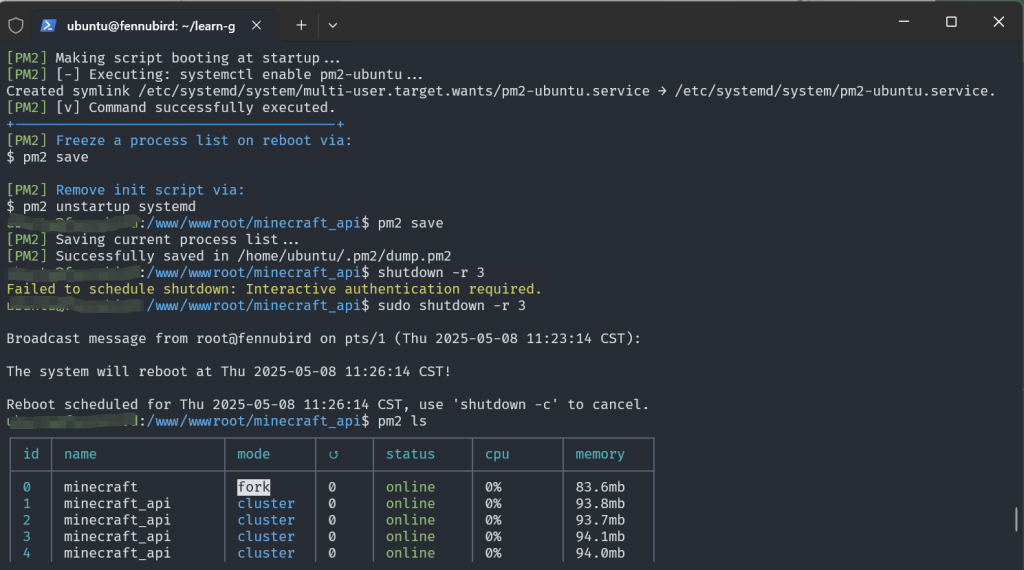This screenshot has width=1024, height=570.
Task: Click the /home/ubuntu/.pm2/dump.pm2 path text
Action: pyautogui.click(x=344, y=256)
